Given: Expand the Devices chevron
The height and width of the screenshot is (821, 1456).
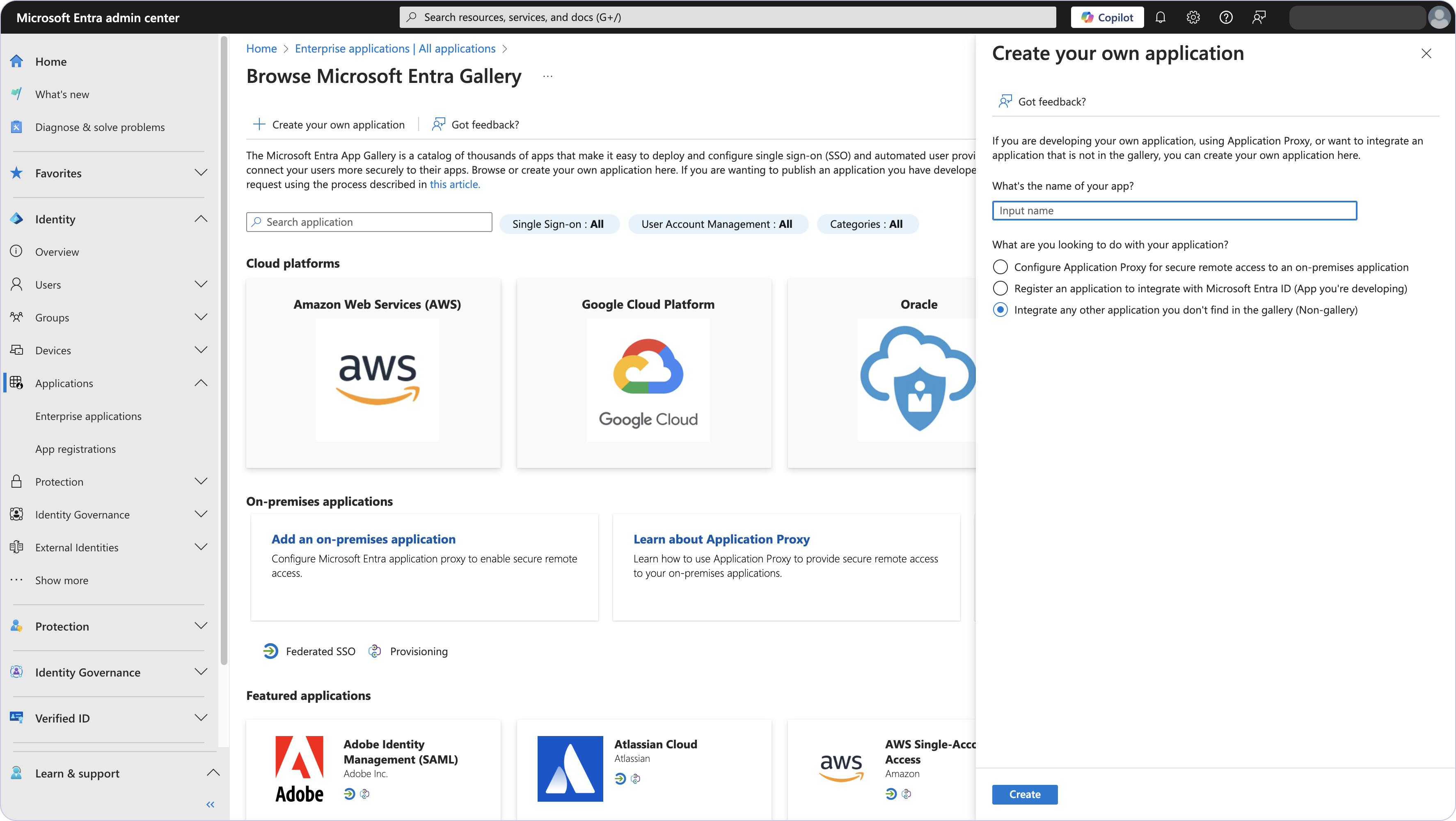Looking at the screenshot, I should [201, 349].
